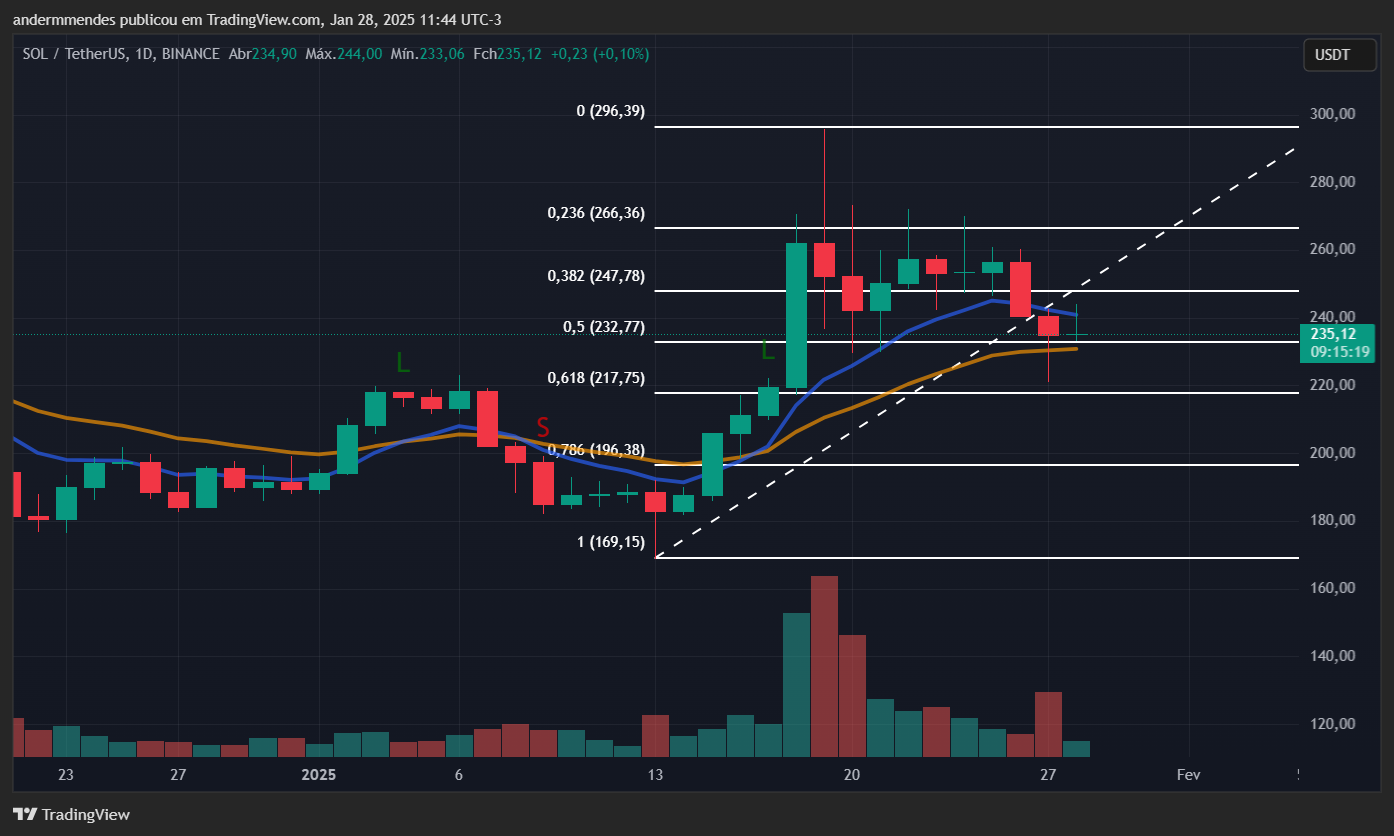The width and height of the screenshot is (1394, 836).
Task: Click the change value +0,23 (+0,10%)
Action: point(599,54)
